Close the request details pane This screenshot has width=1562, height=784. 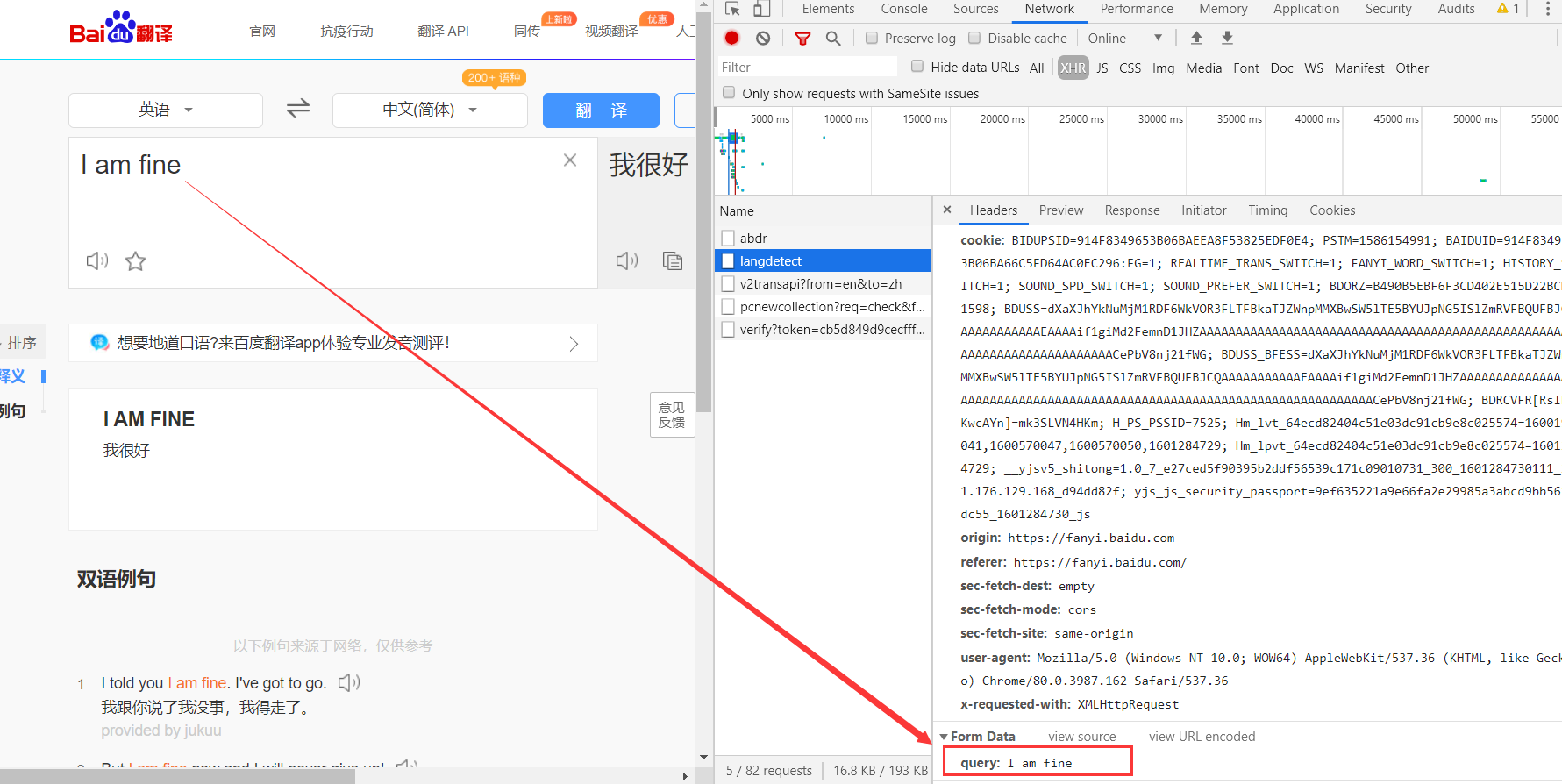(947, 210)
